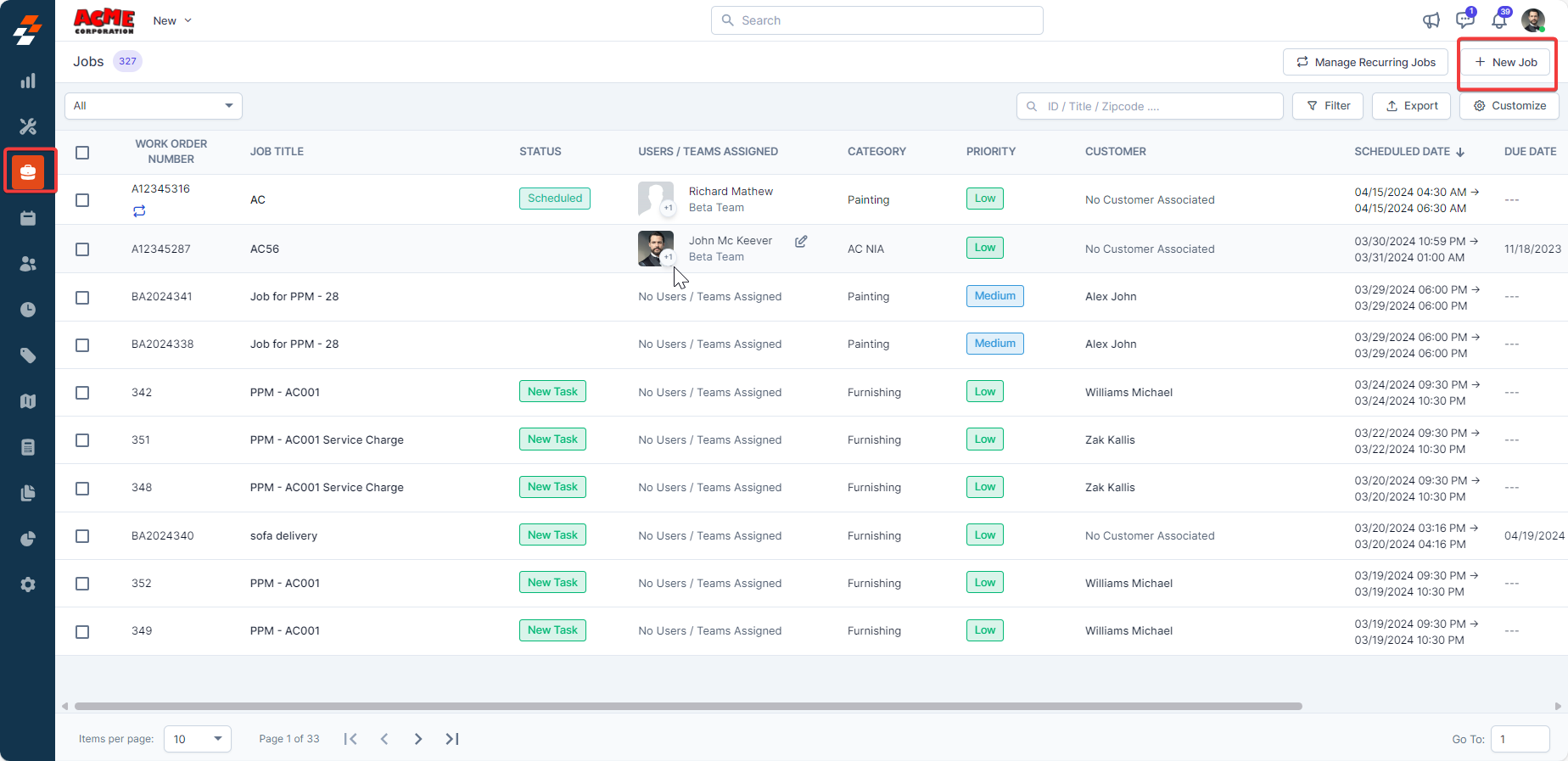Click the Job Title column header
This screenshot has width=1568, height=761.
pos(277,152)
